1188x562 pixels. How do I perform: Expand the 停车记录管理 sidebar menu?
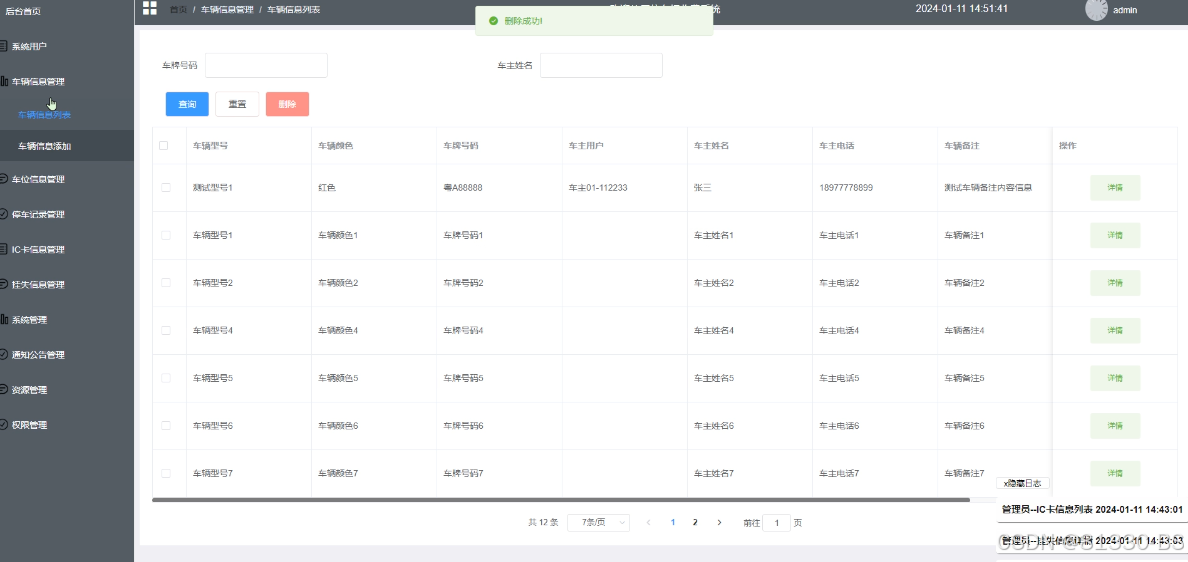[67, 214]
